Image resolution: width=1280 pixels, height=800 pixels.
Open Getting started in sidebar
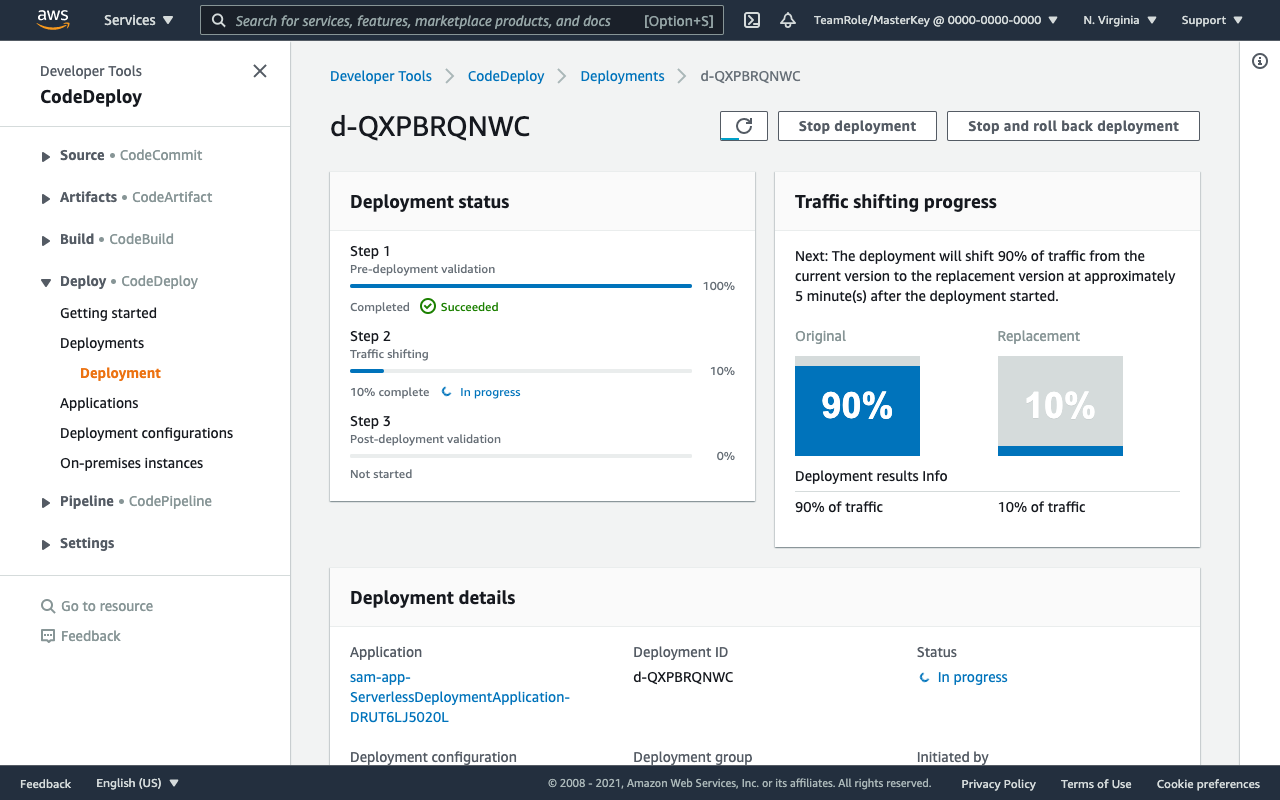click(108, 313)
